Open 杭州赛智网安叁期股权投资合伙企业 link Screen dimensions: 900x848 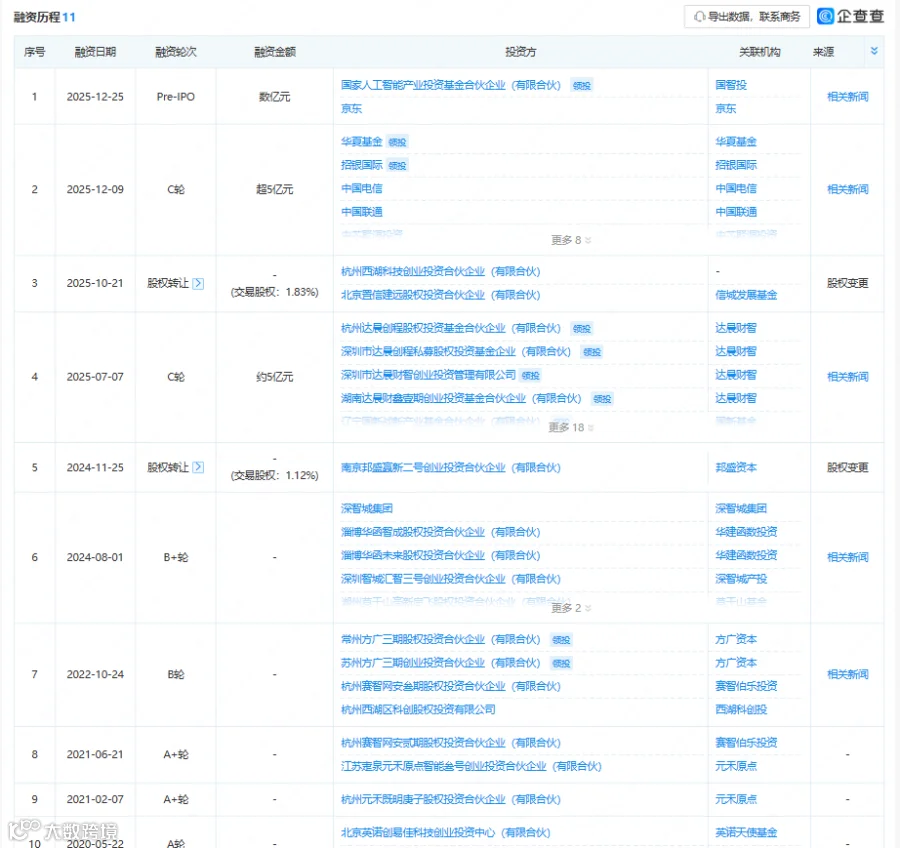coord(451,686)
